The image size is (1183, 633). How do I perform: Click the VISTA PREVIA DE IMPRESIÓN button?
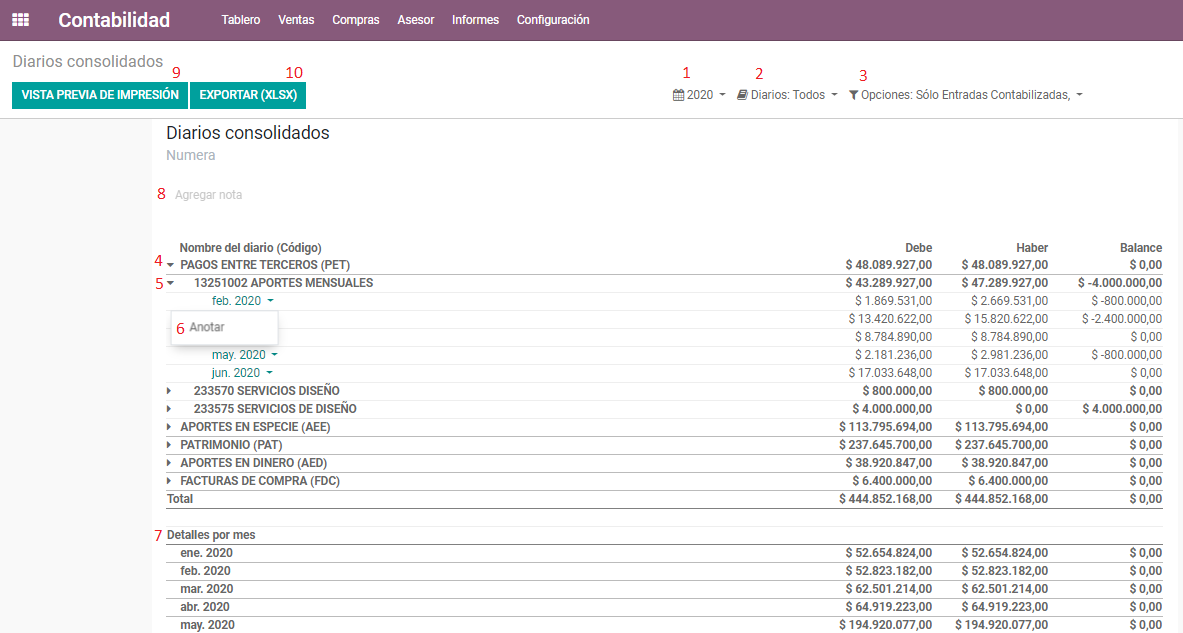100,95
